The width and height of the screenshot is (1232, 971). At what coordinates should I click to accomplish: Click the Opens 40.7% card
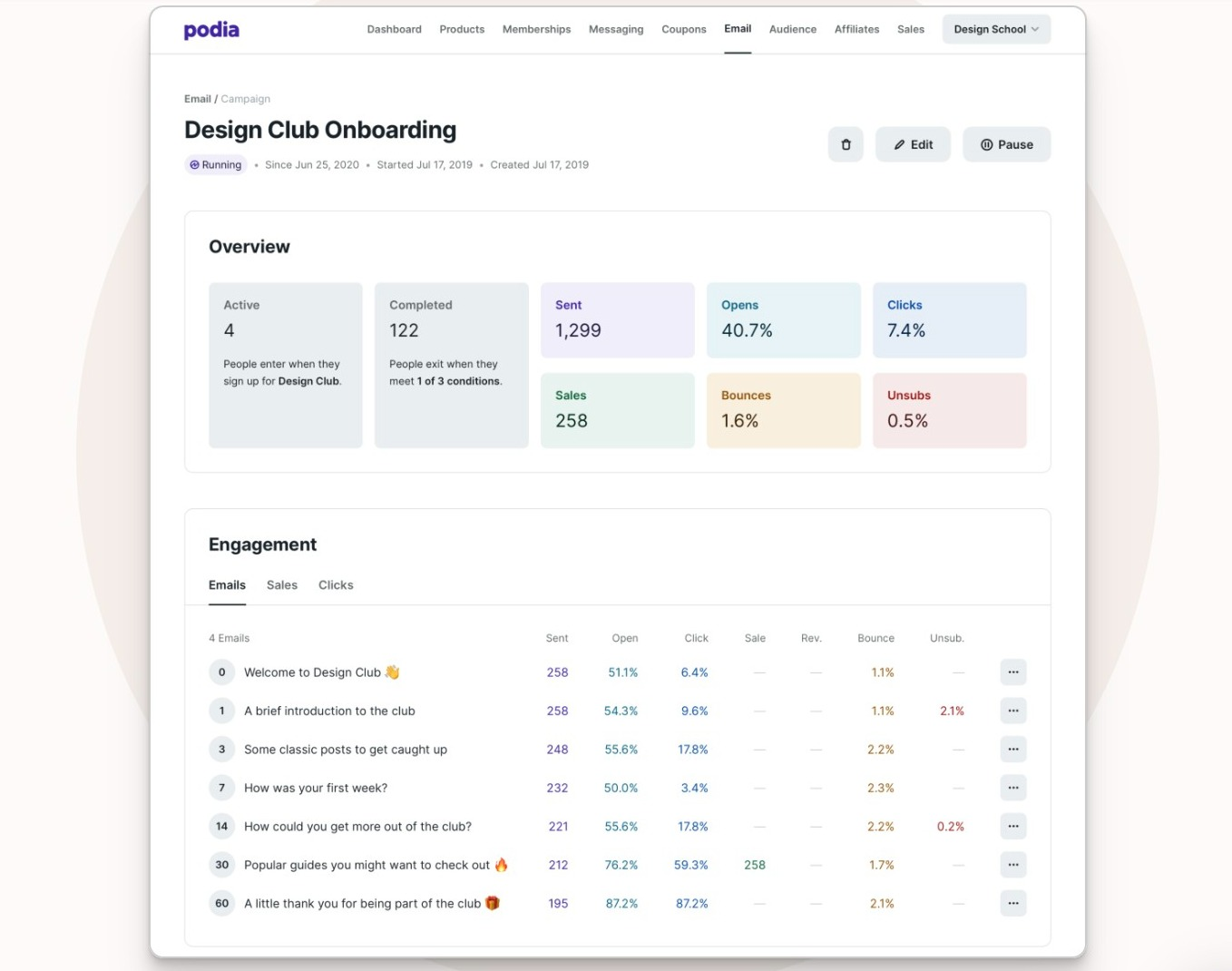(x=784, y=319)
